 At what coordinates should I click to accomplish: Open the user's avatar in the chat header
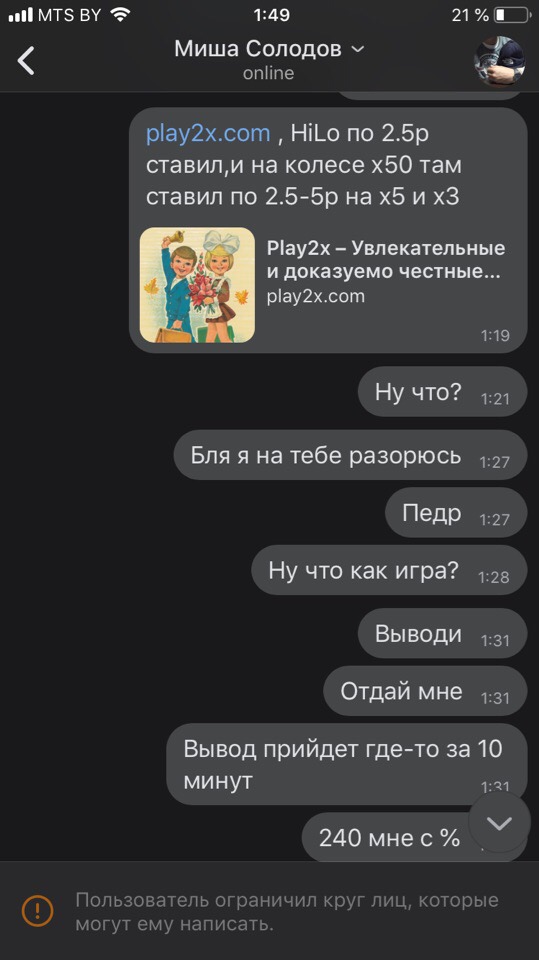499,61
